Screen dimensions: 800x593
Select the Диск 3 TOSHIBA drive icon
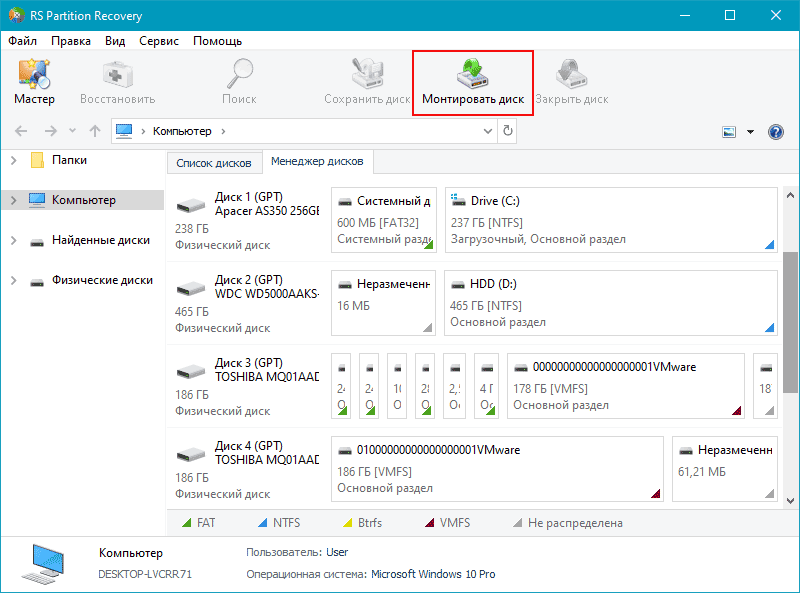click(x=190, y=372)
